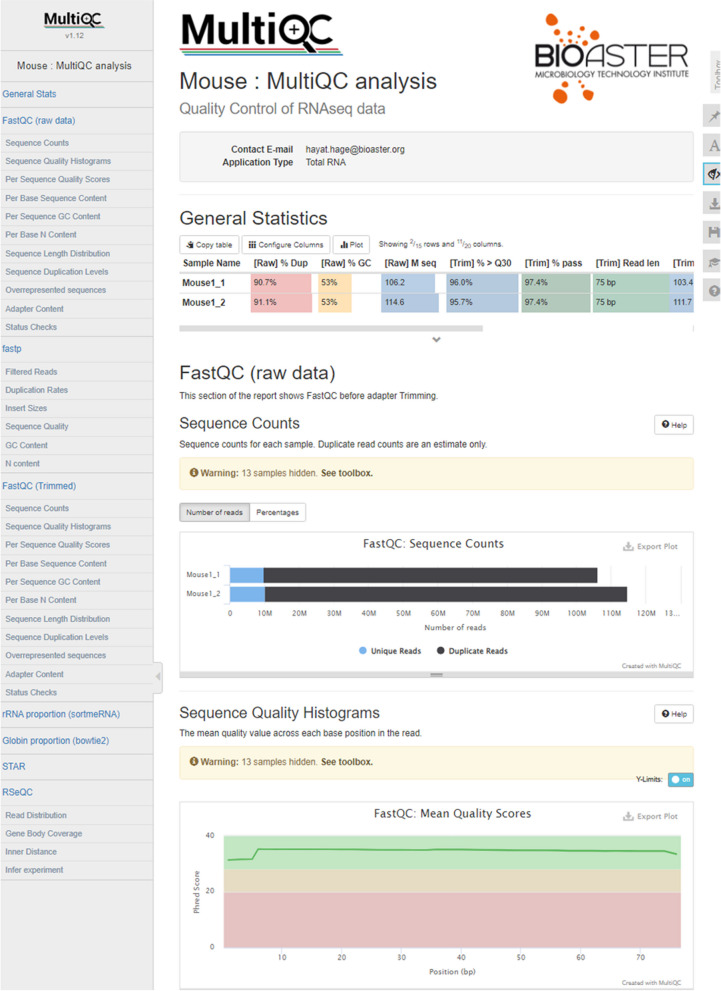Open Inner Distance under RSeQC
Screen dimensions: 721x991
(31, 852)
